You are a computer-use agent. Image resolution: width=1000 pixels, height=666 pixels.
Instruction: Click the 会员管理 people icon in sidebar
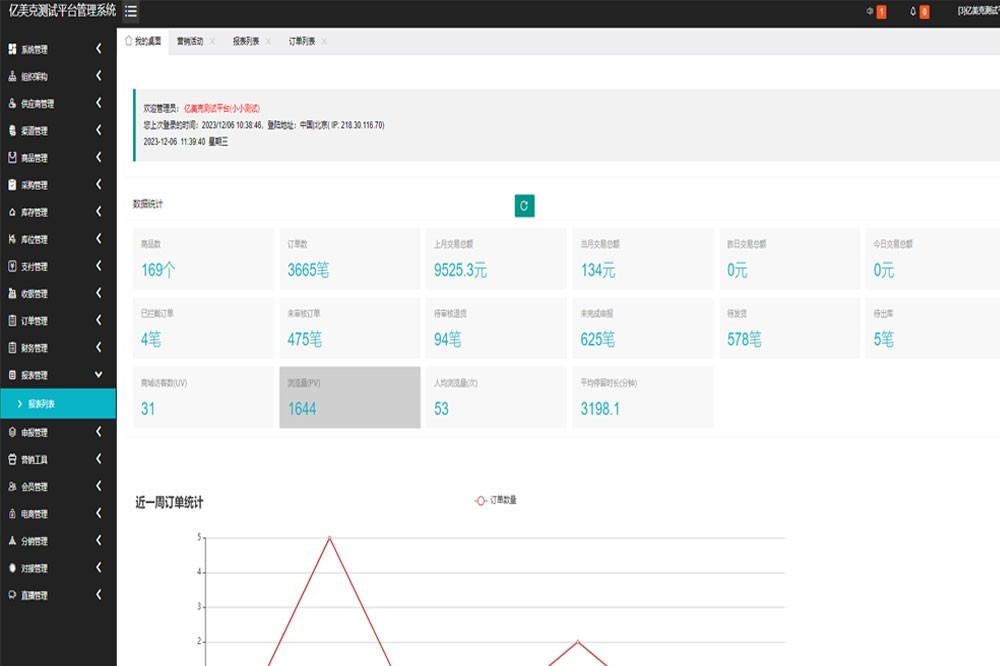[12, 487]
